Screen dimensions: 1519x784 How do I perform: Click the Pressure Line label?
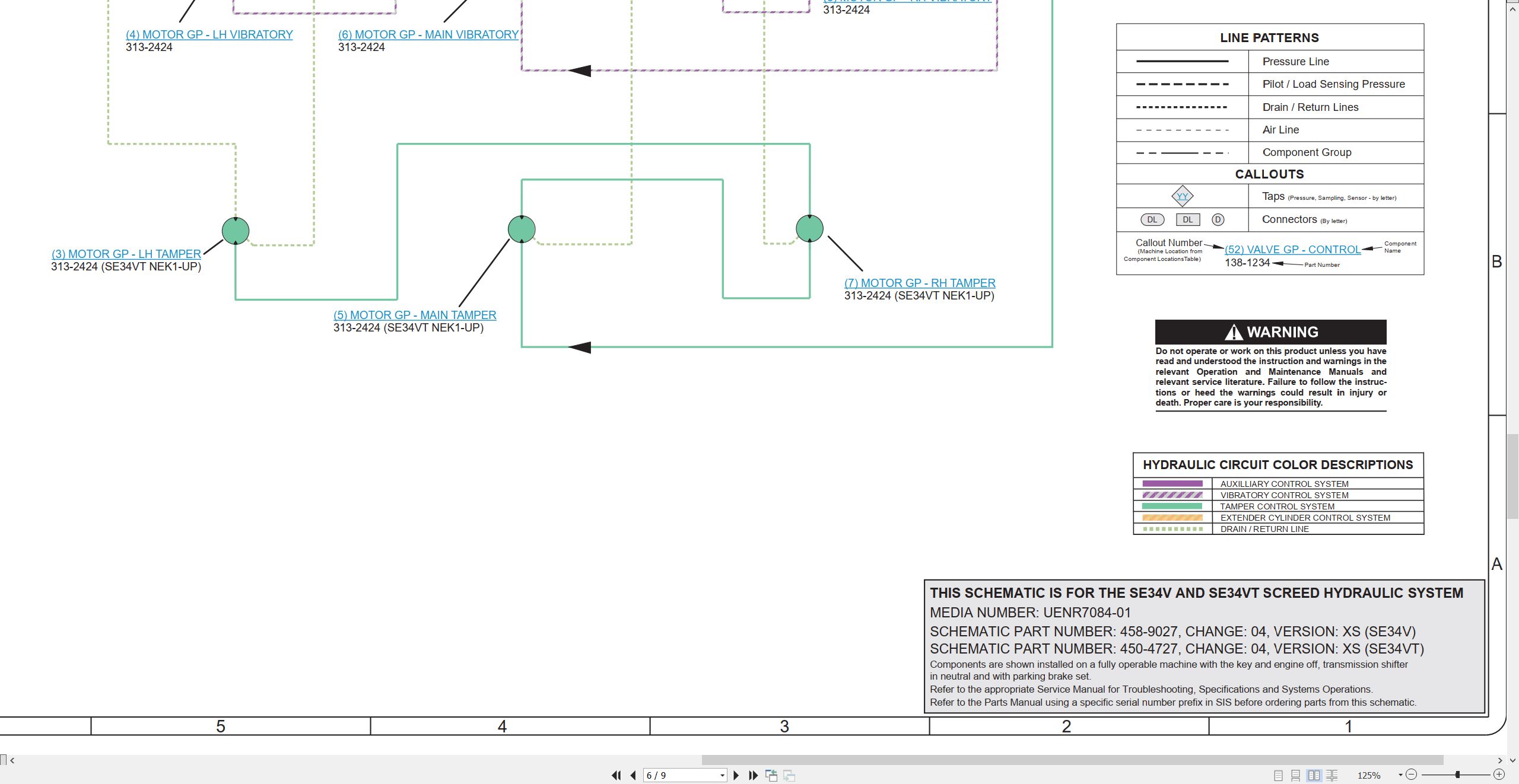[1295, 62]
